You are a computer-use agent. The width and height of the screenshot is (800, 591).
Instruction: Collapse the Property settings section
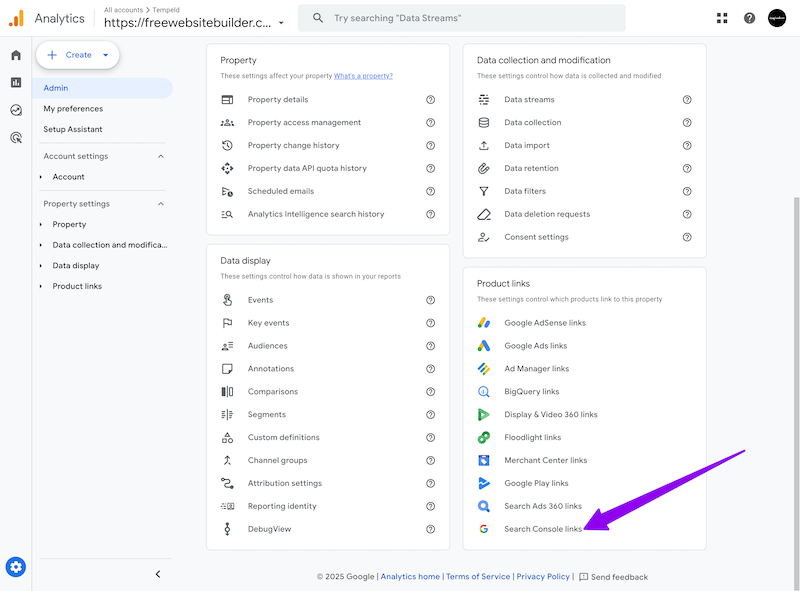[x=161, y=204]
